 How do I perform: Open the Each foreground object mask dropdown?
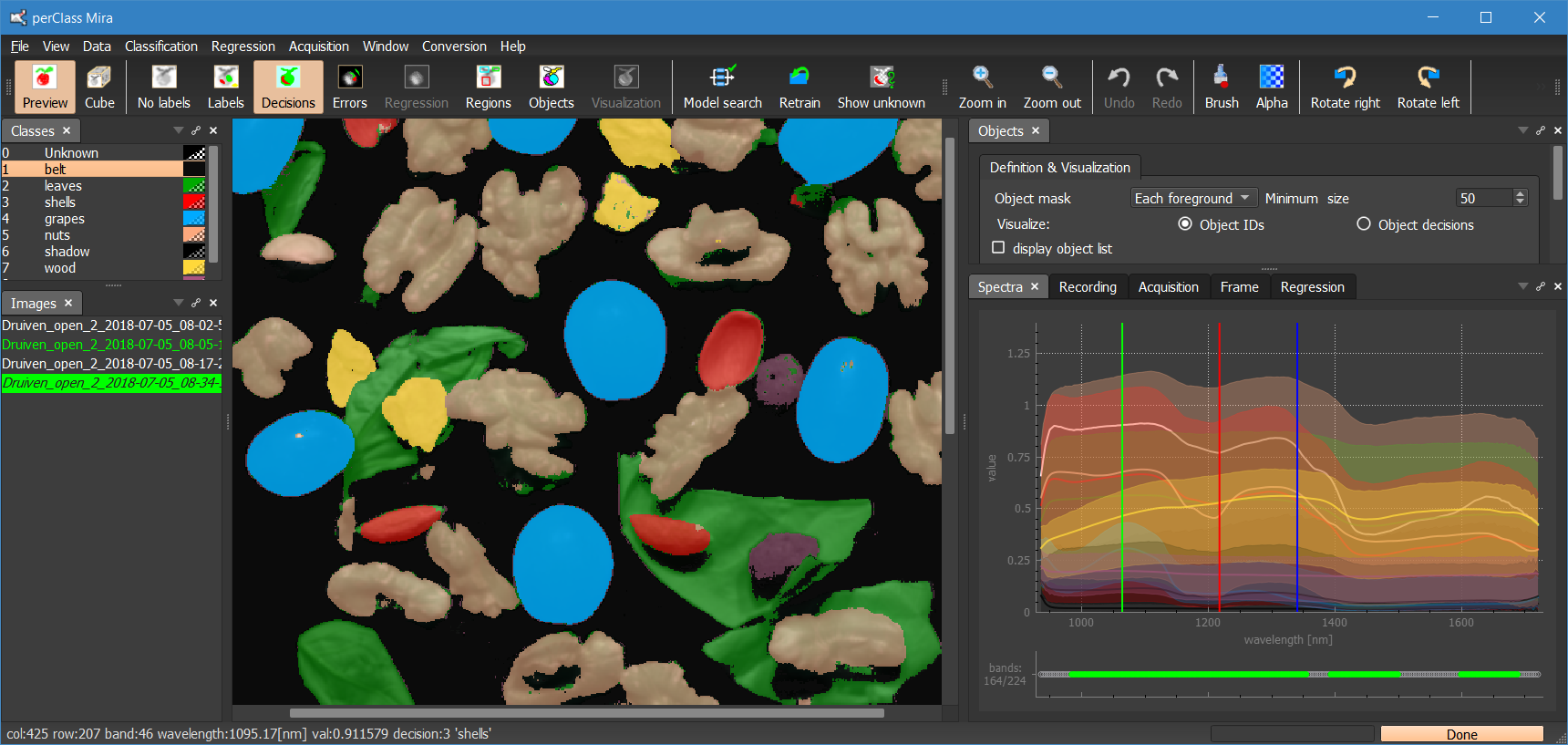pos(1192,199)
